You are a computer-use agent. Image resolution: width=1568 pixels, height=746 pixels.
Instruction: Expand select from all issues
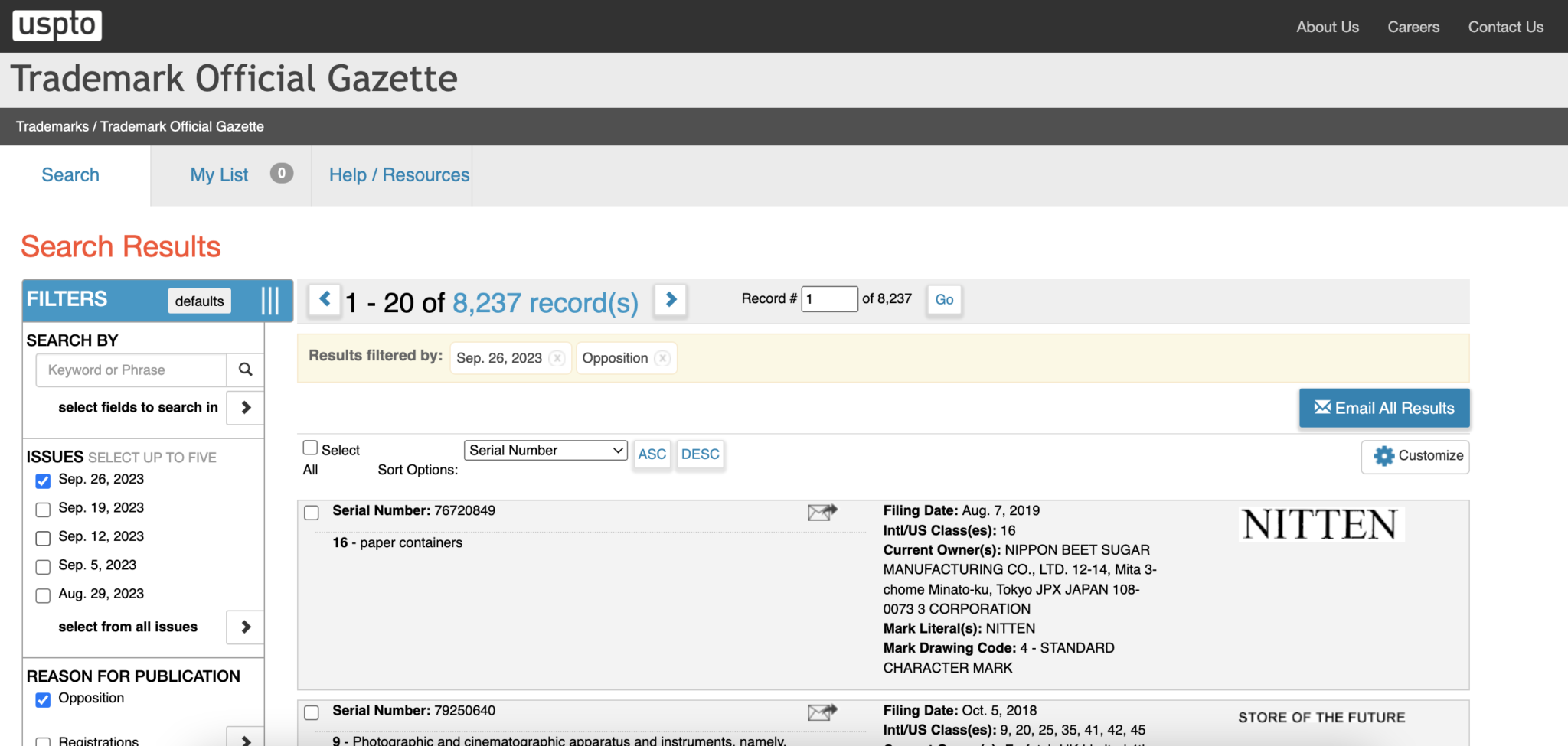pyautogui.click(x=246, y=627)
